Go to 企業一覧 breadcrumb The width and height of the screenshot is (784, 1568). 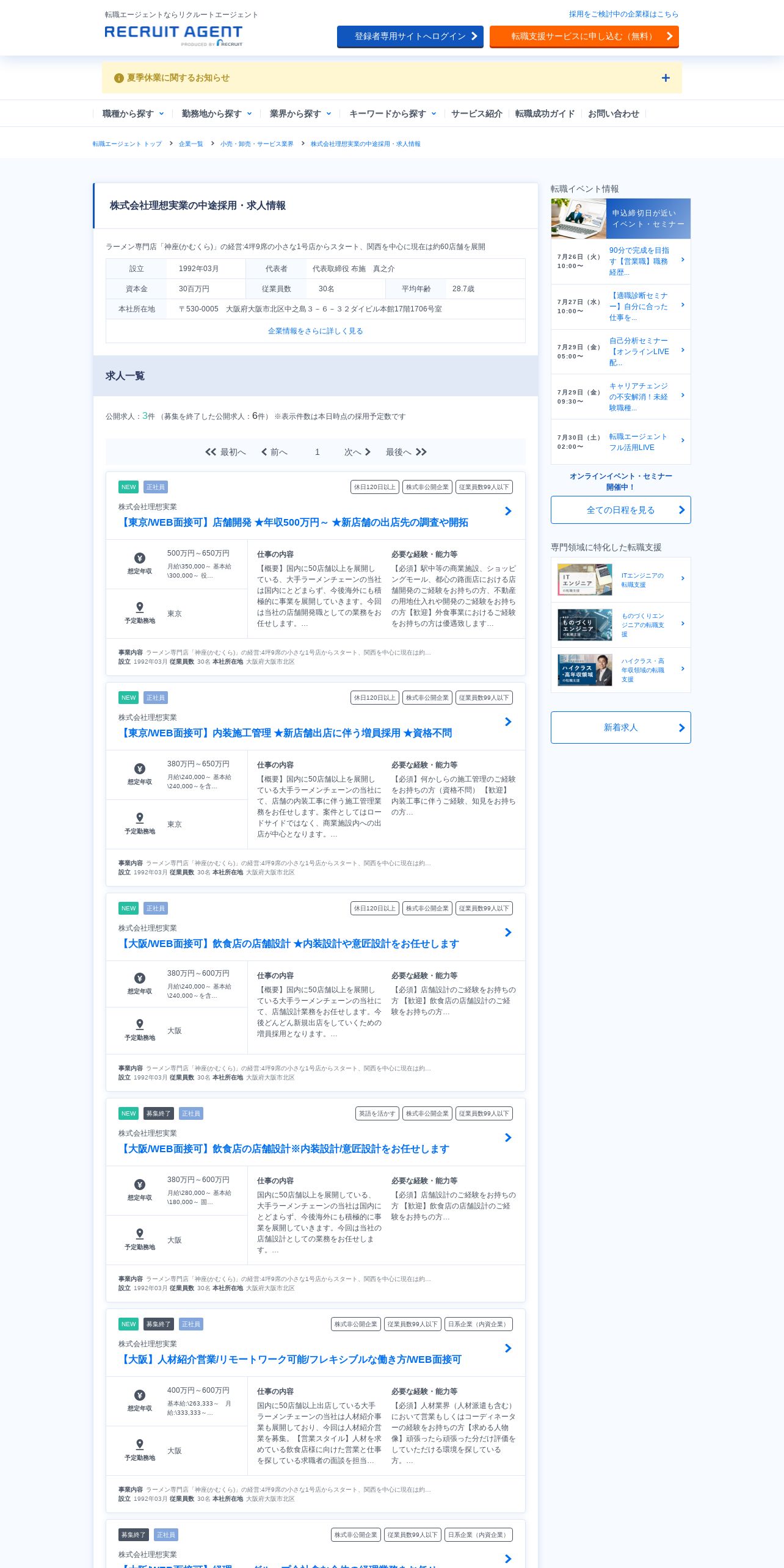coord(191,144)
